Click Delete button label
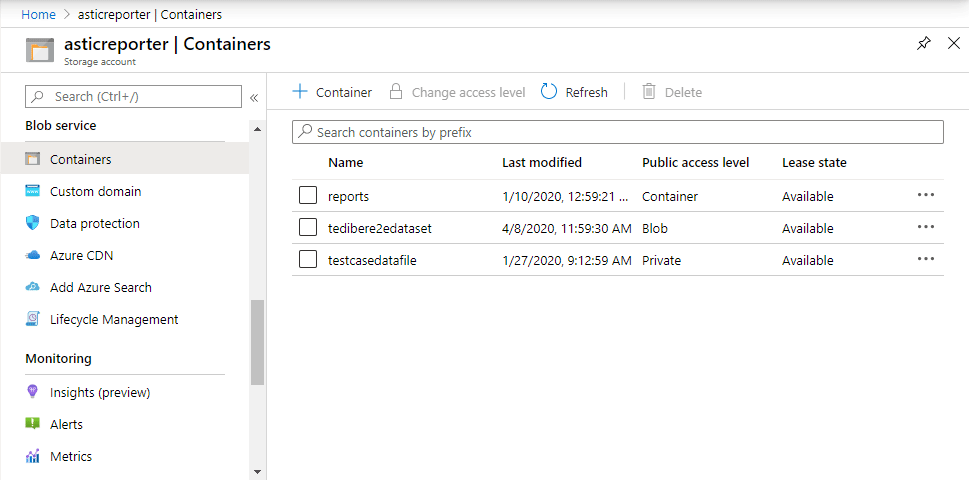 point(683,93)
